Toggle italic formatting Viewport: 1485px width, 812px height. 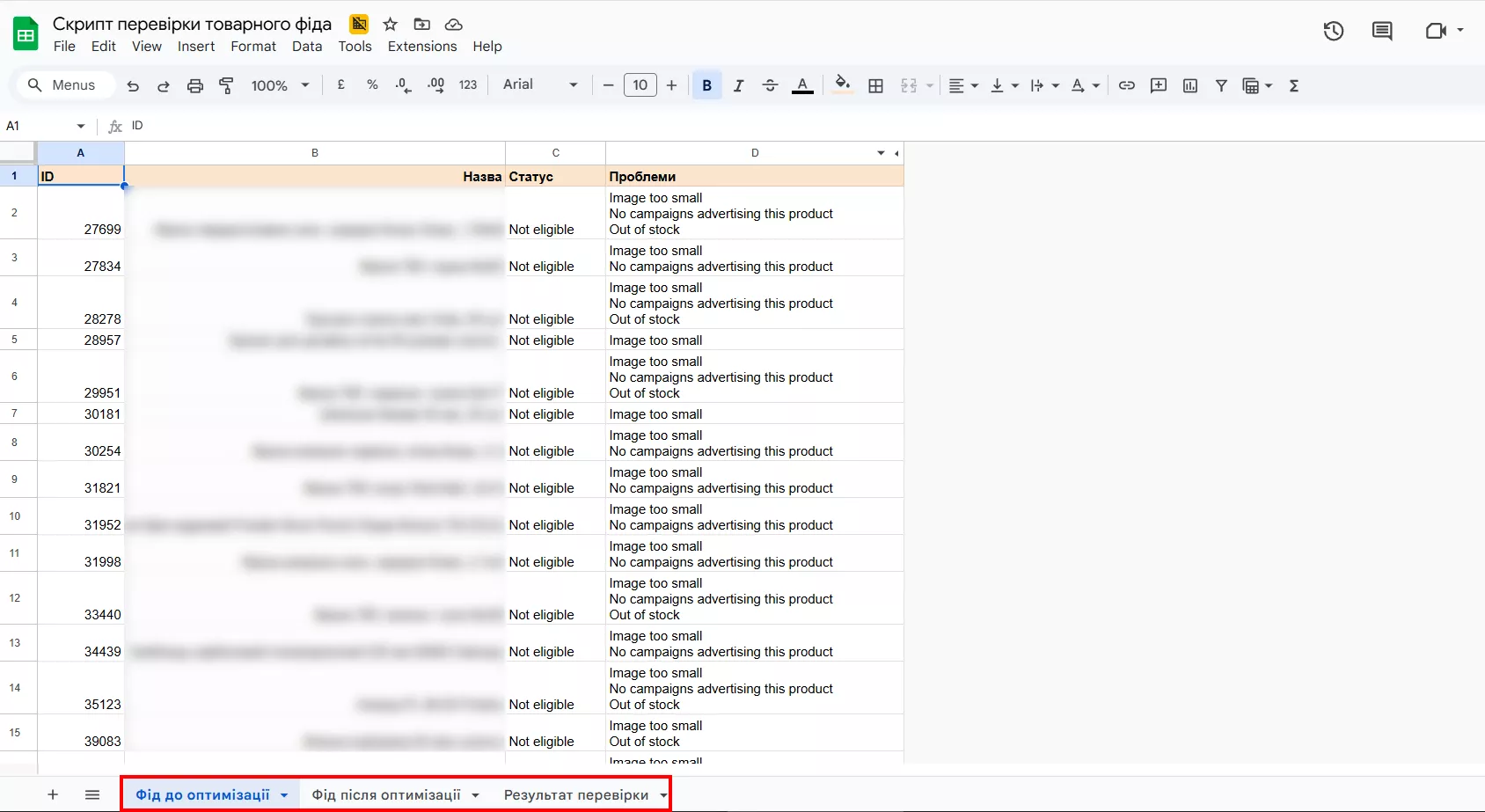pyautogui.click(x=738, y=85)
